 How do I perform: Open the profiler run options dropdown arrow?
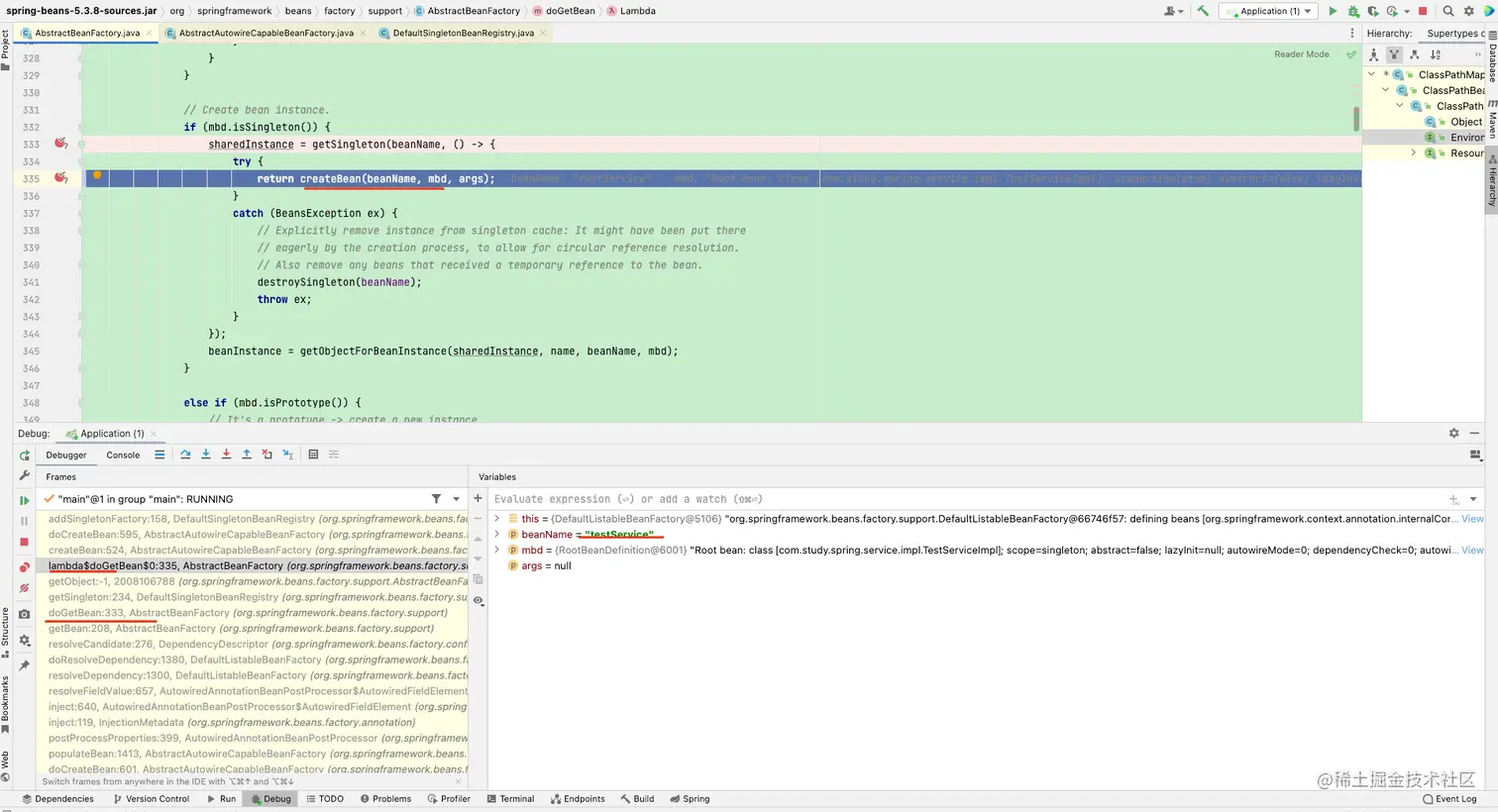point(1406,12)
